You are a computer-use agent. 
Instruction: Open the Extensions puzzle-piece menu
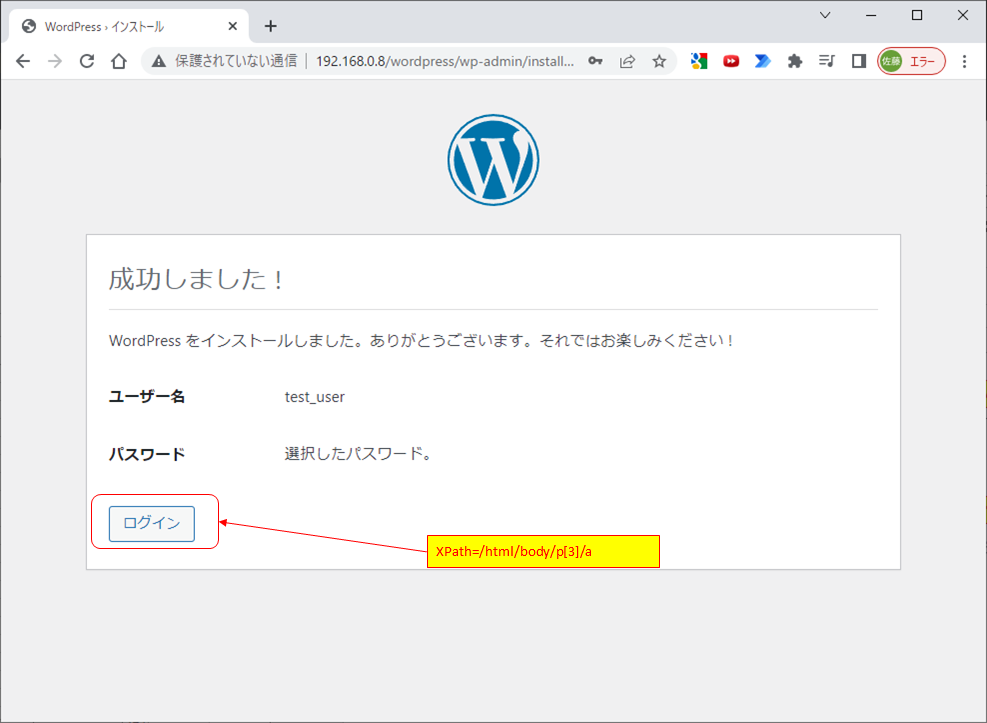pos(795,61)
